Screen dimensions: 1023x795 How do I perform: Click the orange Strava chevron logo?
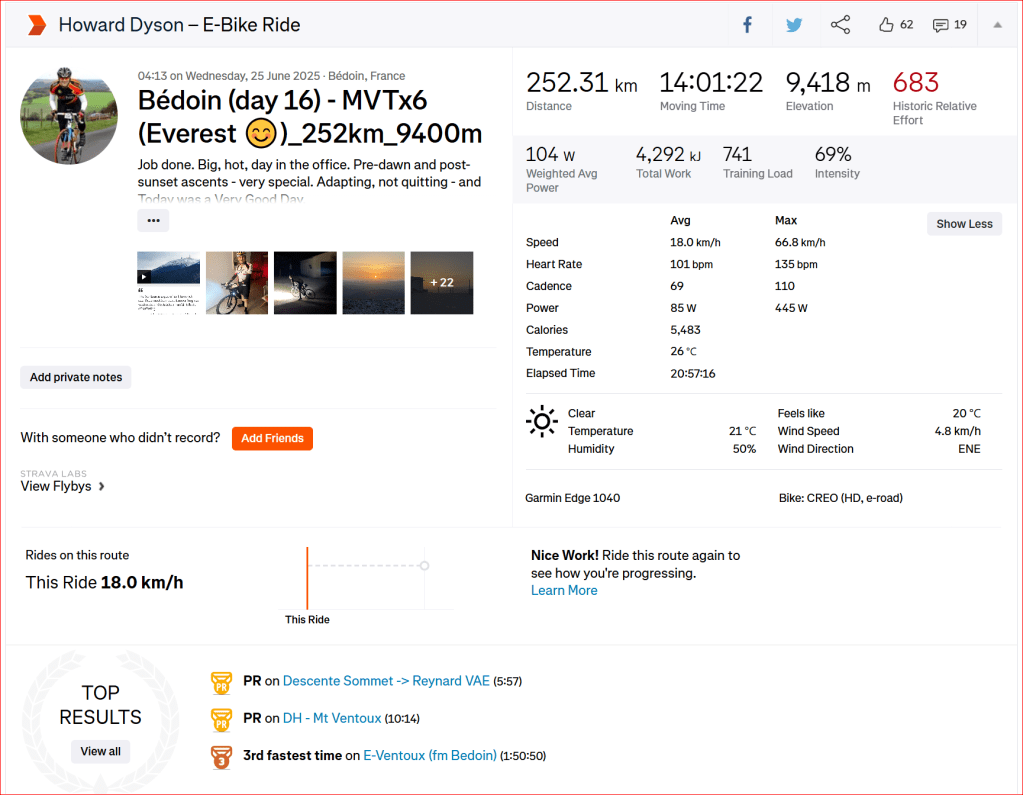(36, 25)
